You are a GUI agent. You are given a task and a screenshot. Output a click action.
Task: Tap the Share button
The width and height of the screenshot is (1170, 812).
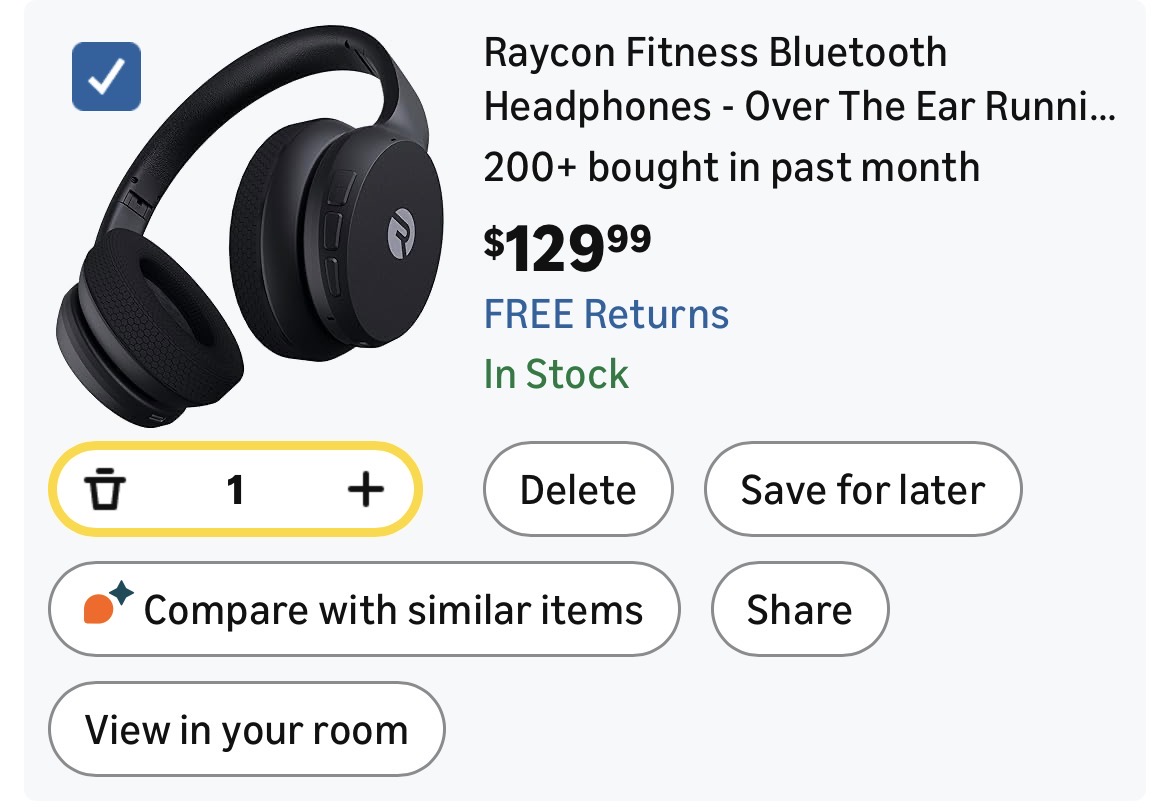click(799, 609)
